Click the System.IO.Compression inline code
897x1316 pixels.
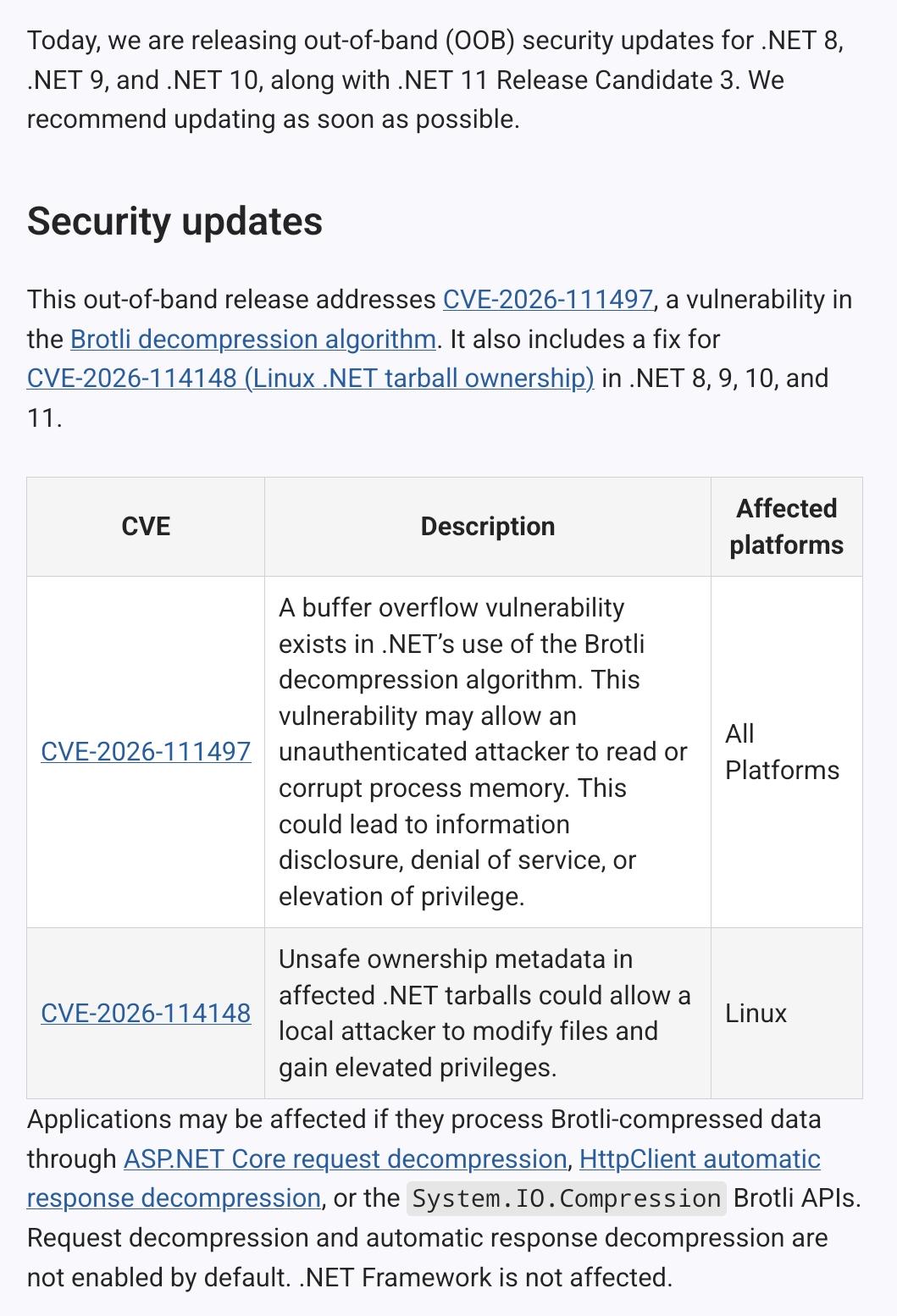click(566, 1198)
